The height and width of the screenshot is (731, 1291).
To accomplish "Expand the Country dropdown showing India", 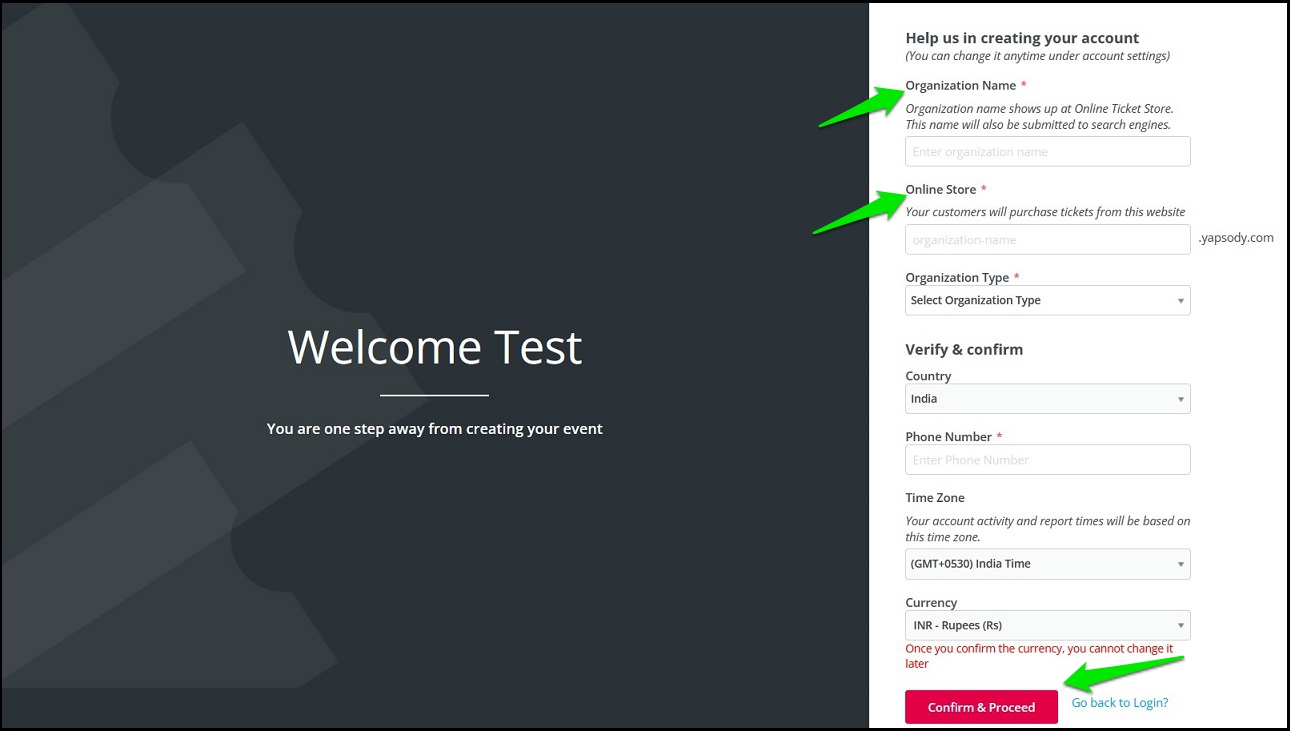I will click(x=1047, y=399).
